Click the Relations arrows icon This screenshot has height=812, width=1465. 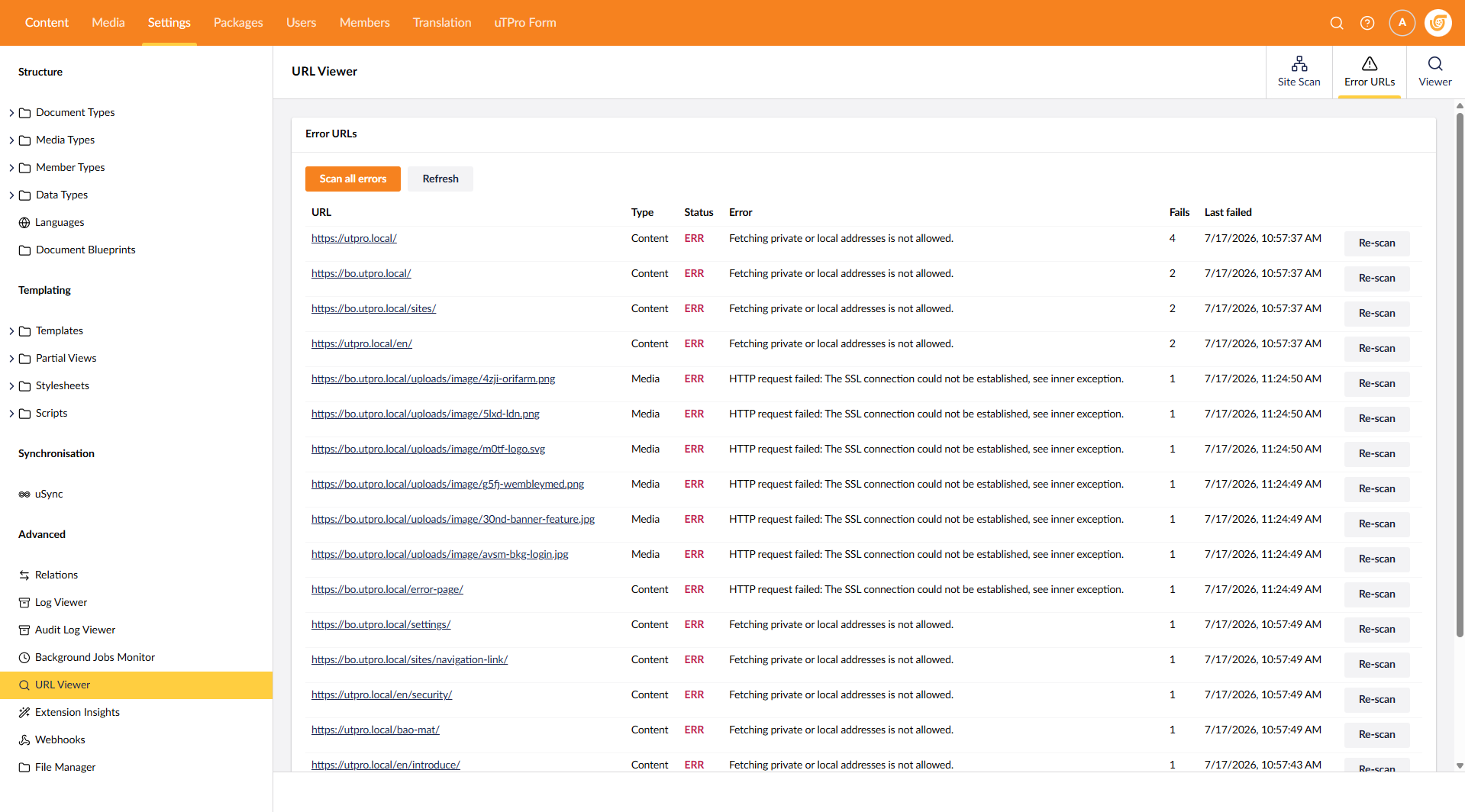(24, 575)
